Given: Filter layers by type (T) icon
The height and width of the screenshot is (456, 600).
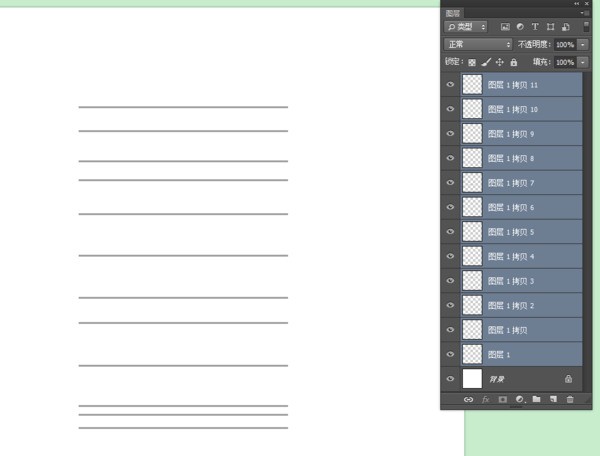Looking at the screenshot, I should (x=535, y=27).
